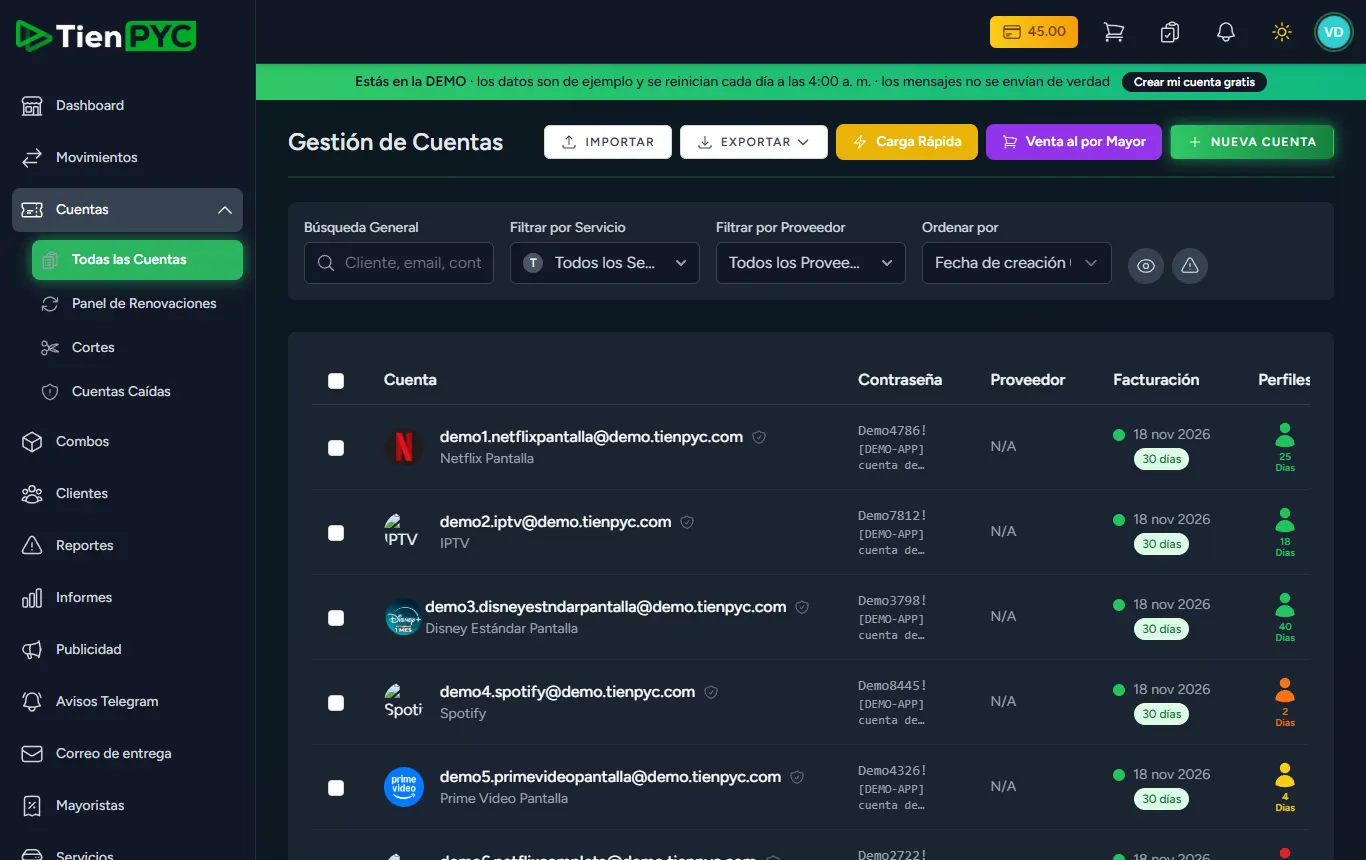The width and height of the screenshot is (1366, 860).
Task: Go to Dashboard in the sidebar
Action: pos(127,106)
